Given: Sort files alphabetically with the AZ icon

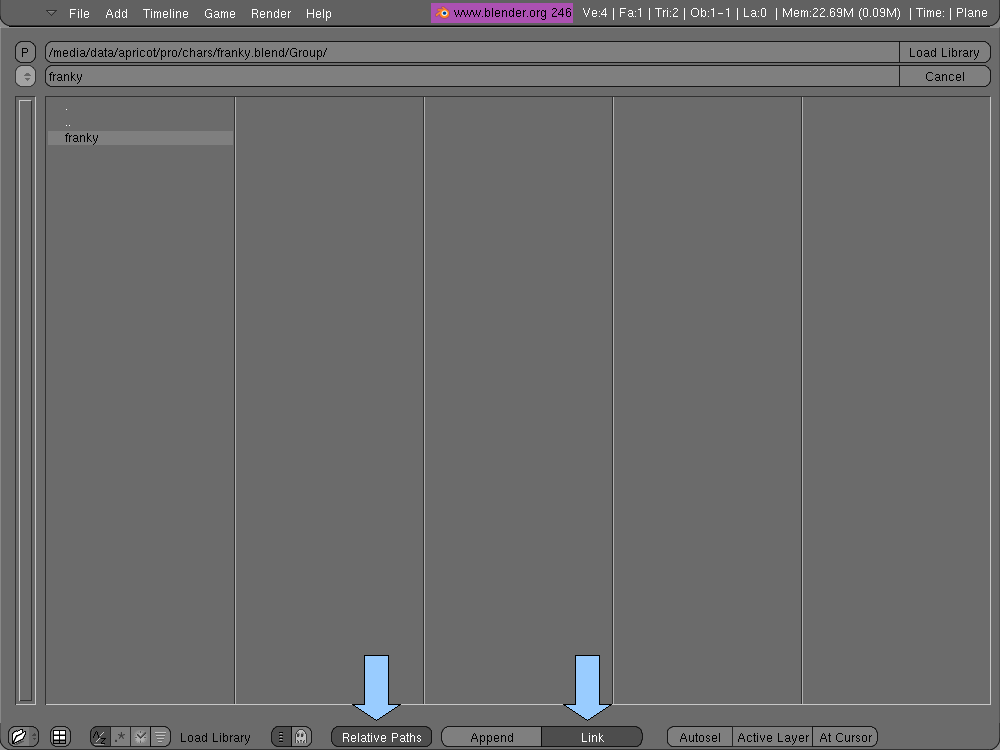Looking at the screenshot, I should (100, 737).
